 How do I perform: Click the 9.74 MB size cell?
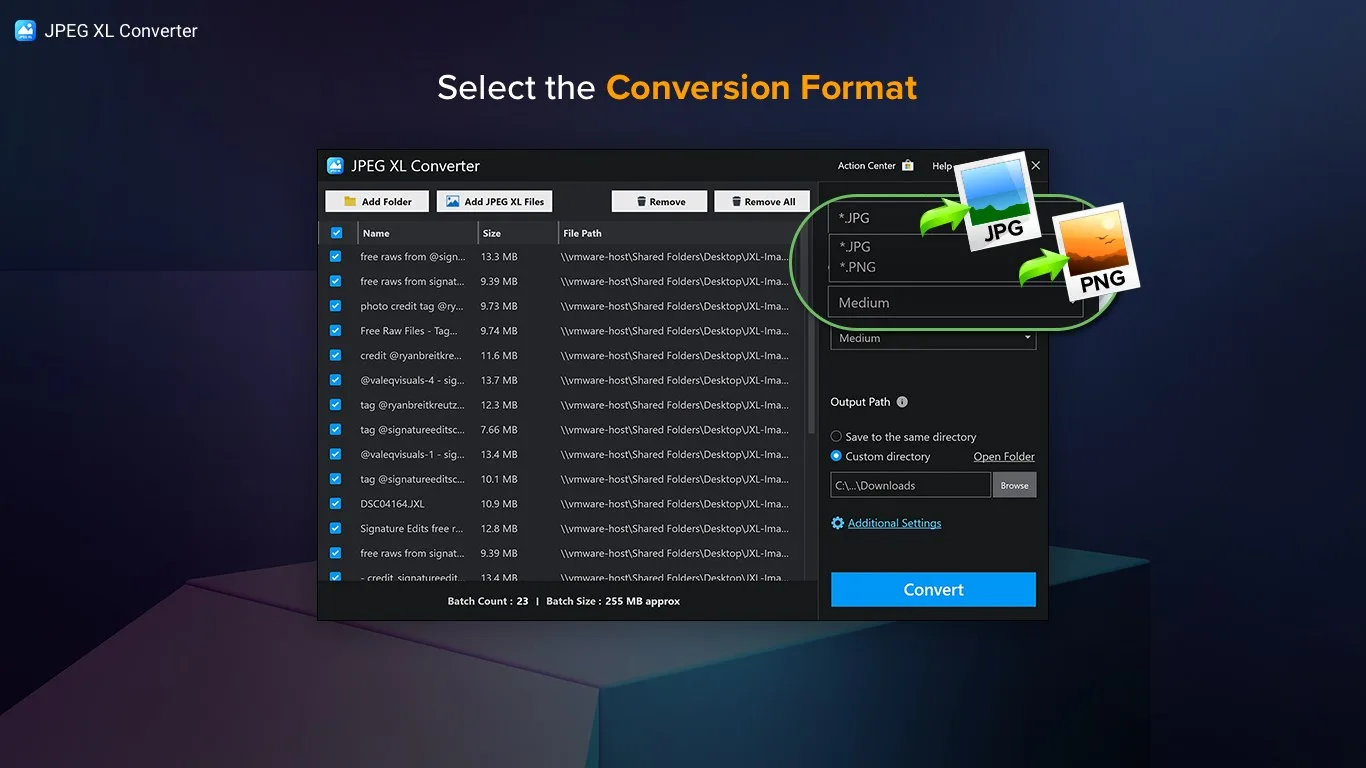(499, 331)
